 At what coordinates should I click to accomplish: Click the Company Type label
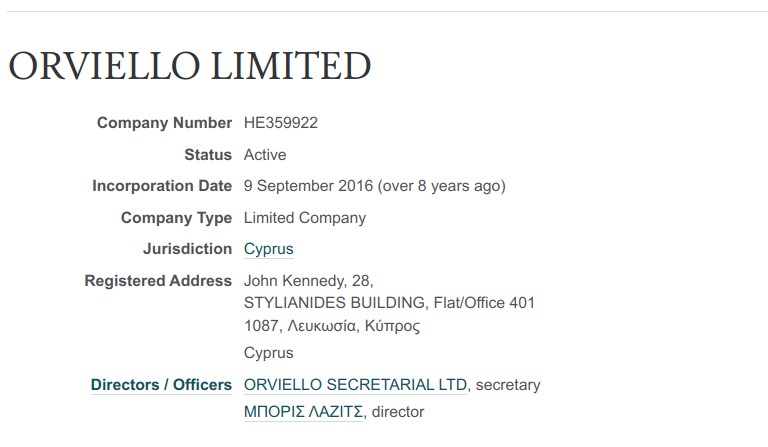176,218
